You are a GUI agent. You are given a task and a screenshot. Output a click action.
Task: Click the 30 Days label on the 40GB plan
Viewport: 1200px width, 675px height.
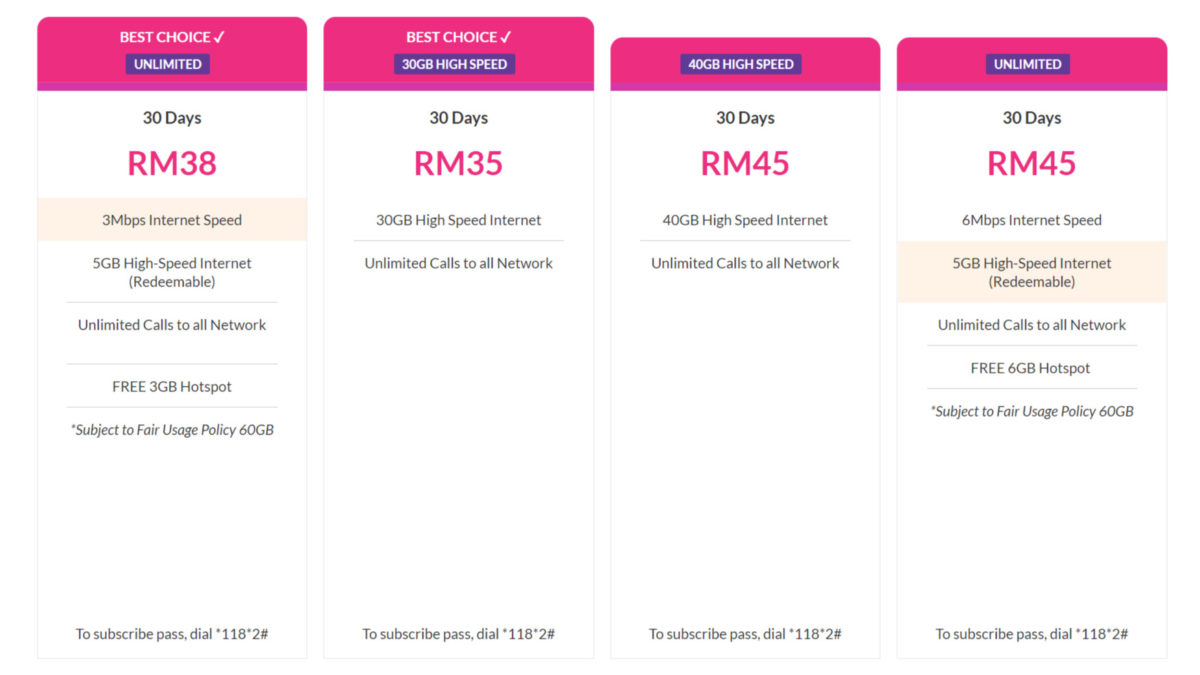point(745,118)
